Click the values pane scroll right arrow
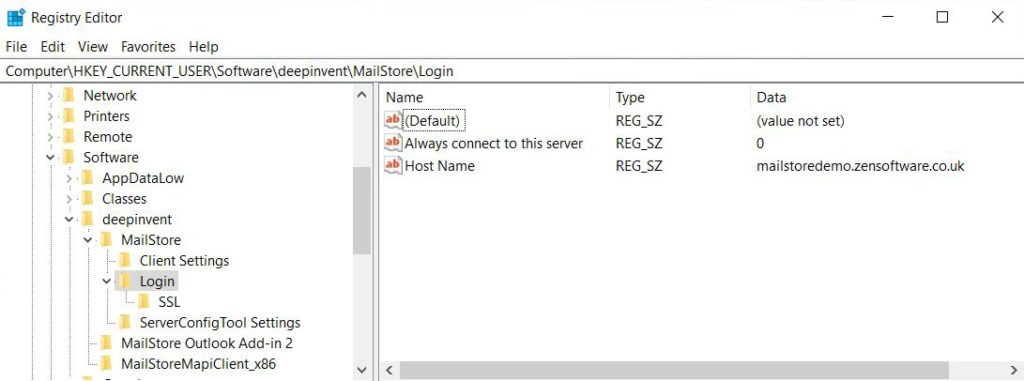Image resolution: width=1024 pixels, height=381 pixels. point(1014,371)
